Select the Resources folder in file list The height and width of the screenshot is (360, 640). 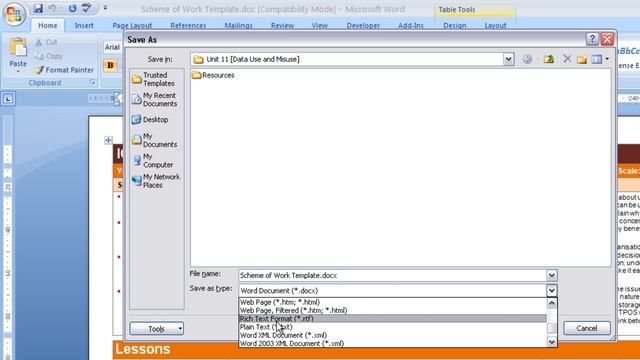click(x=213, y=75)
